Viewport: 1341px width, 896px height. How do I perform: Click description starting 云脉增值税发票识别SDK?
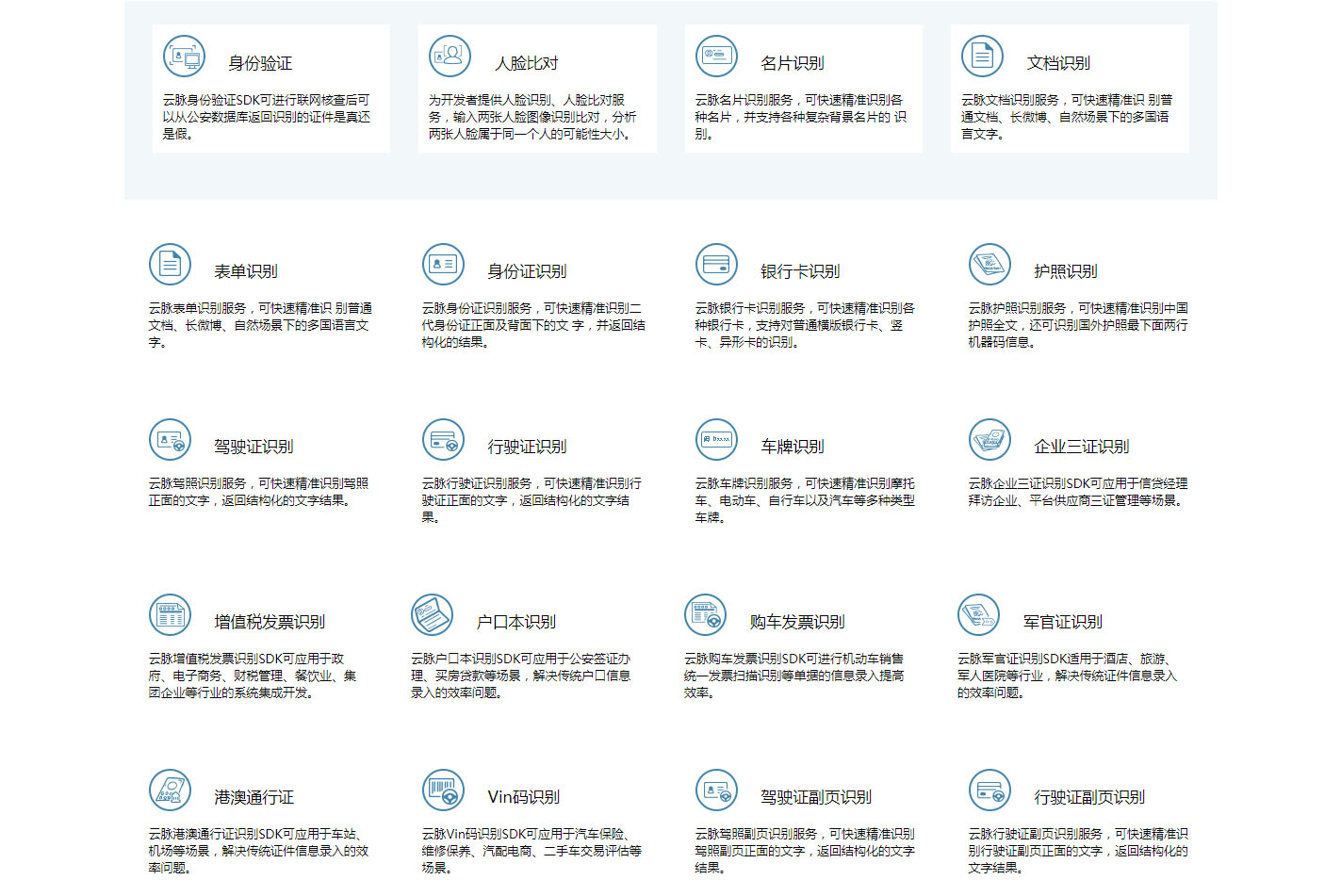coord(253,676)
